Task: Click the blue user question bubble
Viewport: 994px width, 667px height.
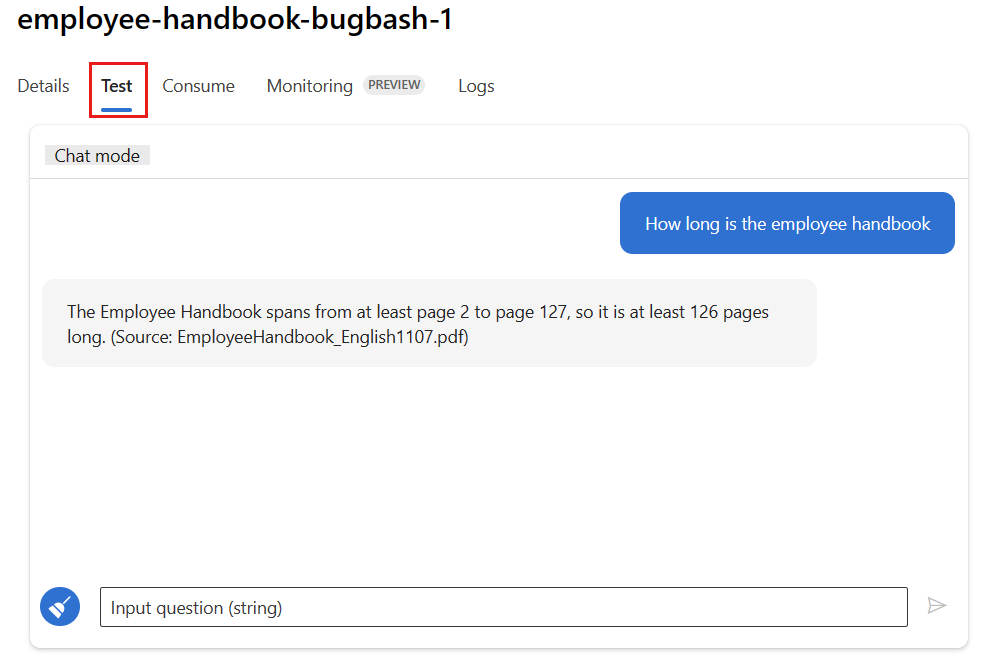Action: pos(787,223)
